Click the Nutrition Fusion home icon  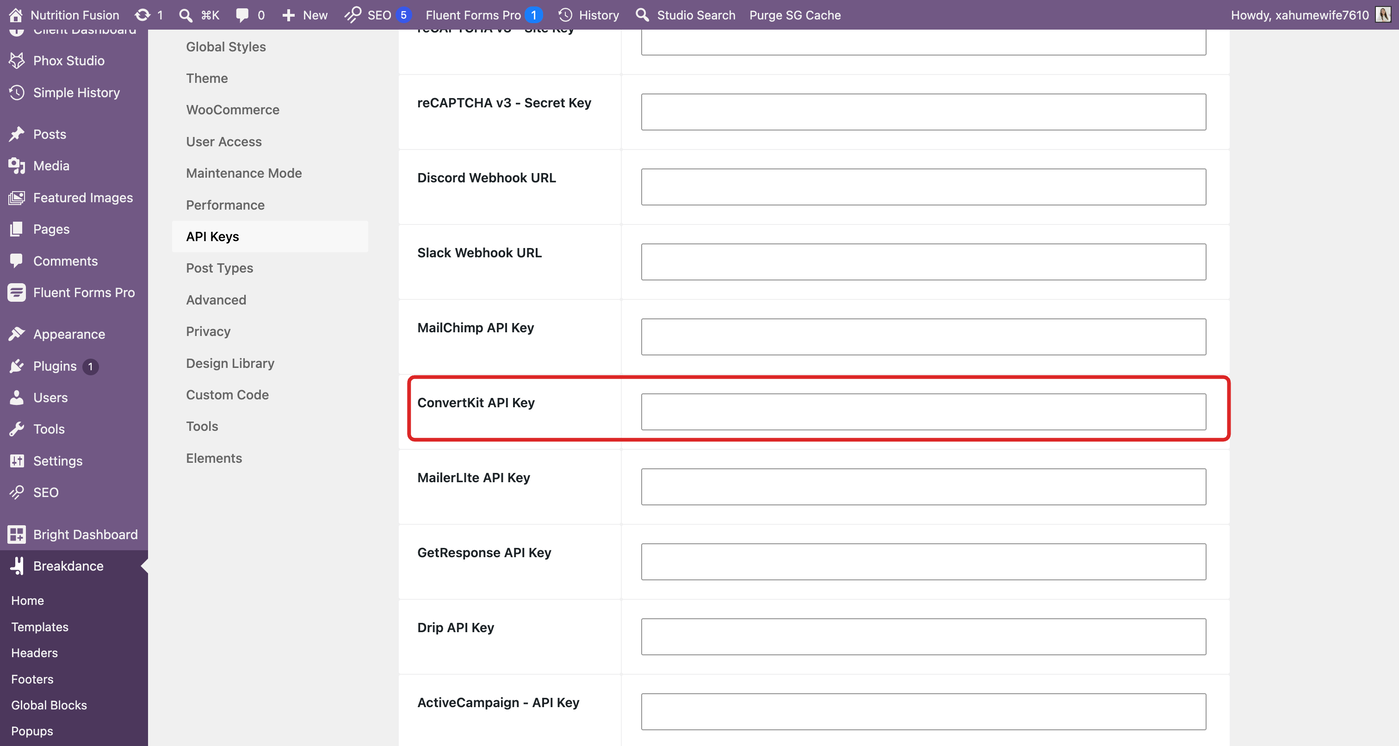[15, 15]
